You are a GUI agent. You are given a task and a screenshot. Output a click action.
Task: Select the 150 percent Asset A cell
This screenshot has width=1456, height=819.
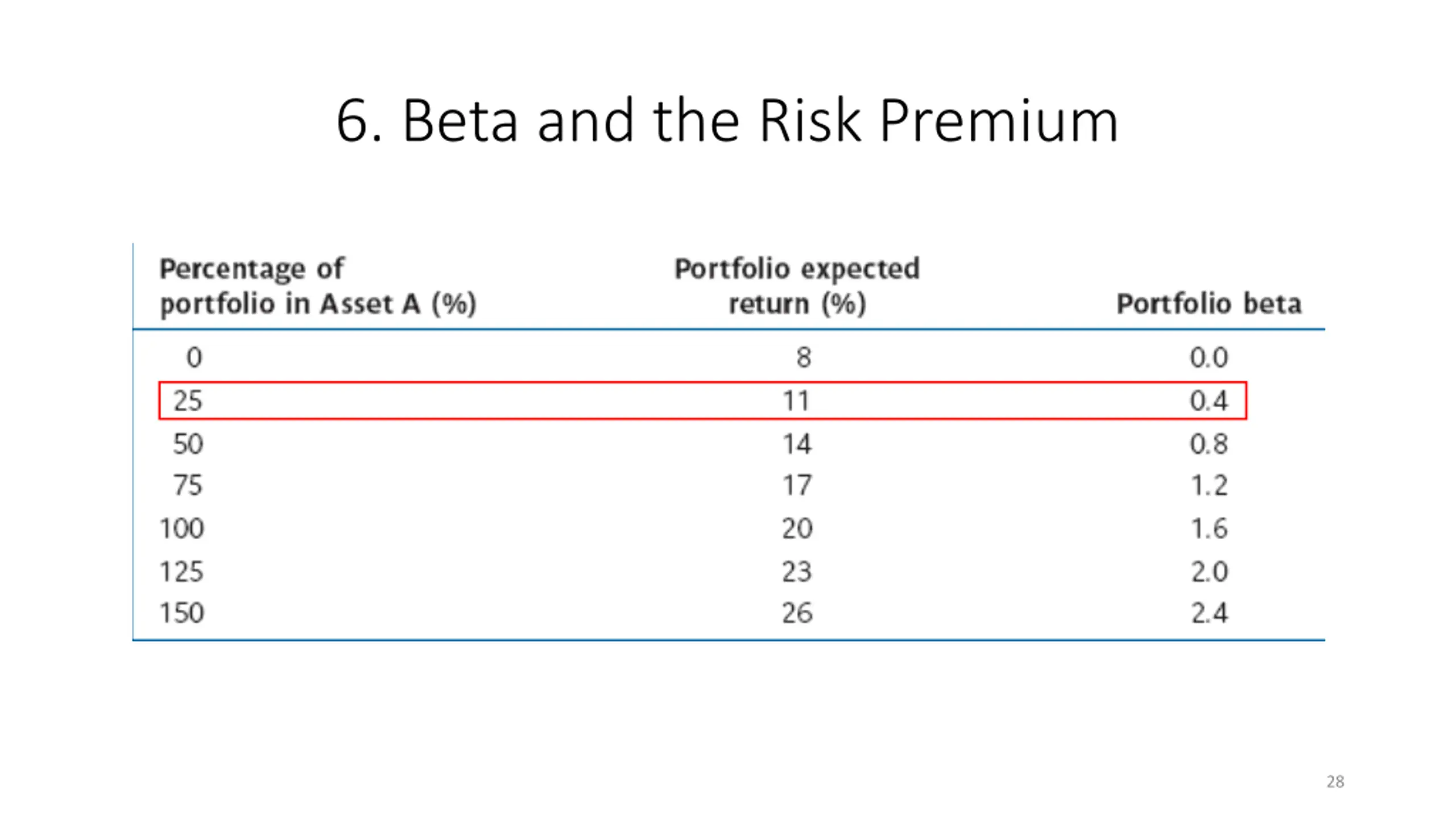pyautogui.click(x=181, y=613)
